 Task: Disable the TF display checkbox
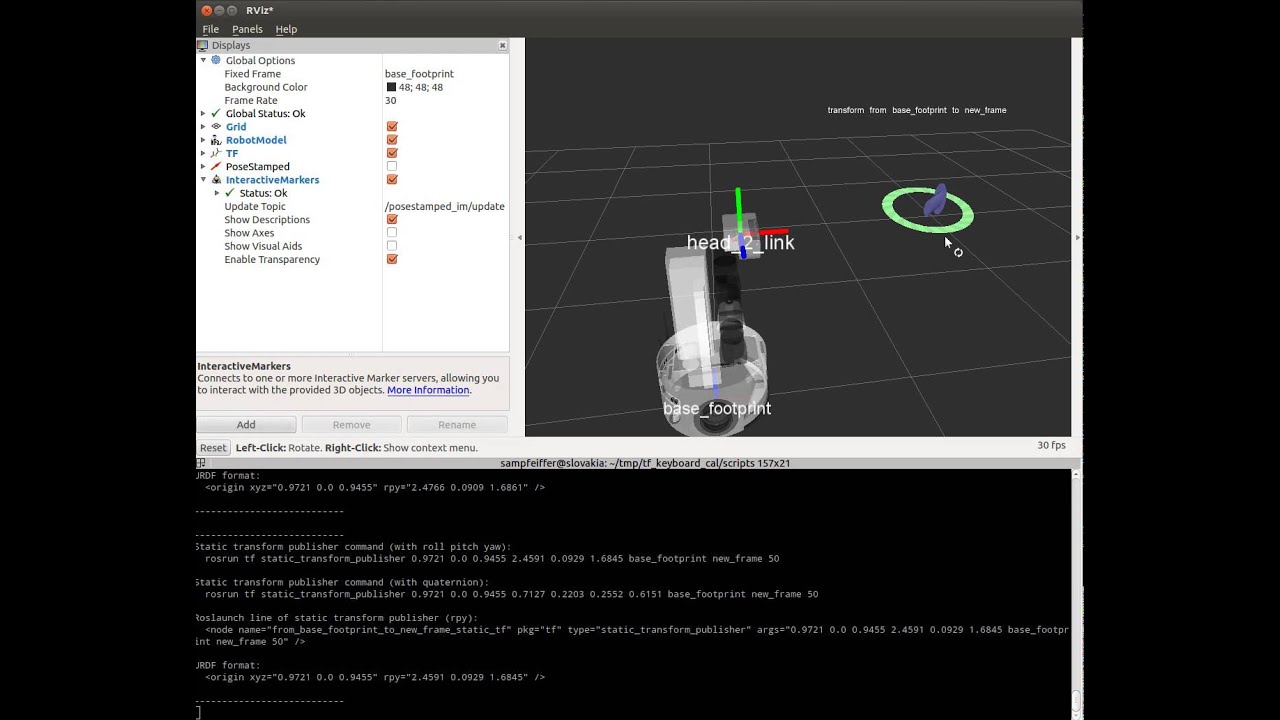tap(392, 153)
